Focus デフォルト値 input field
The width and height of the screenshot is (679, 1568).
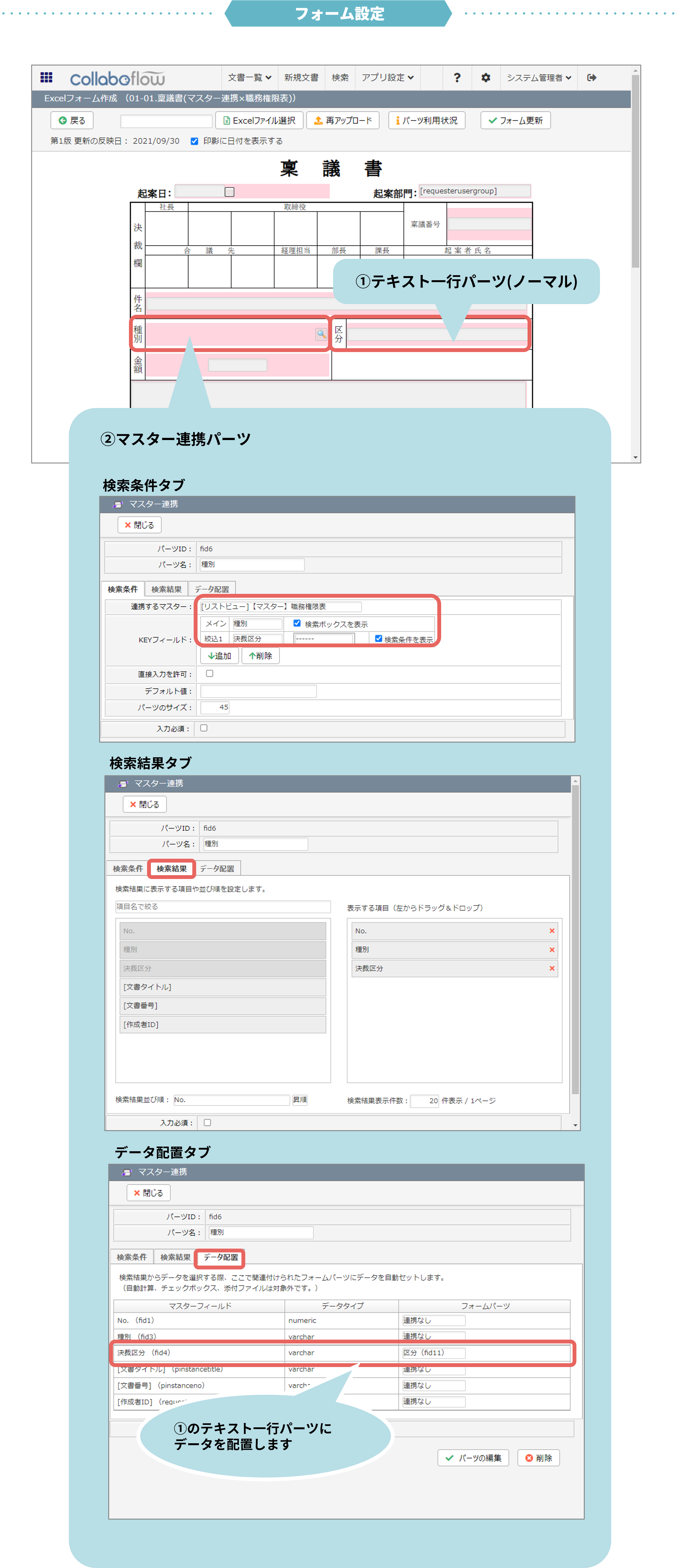point(258,691)
